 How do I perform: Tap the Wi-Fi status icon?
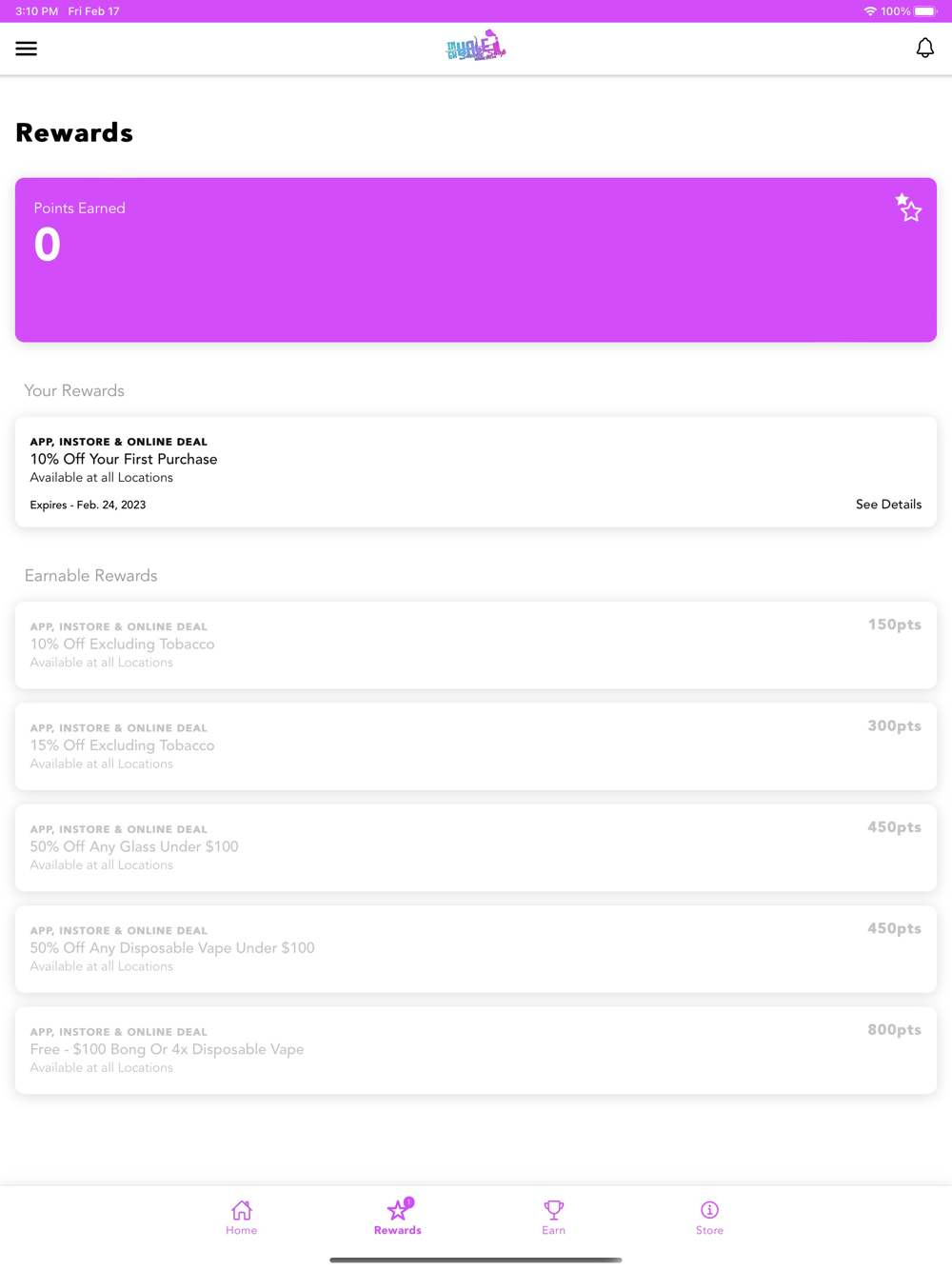[x=870, y=11]
